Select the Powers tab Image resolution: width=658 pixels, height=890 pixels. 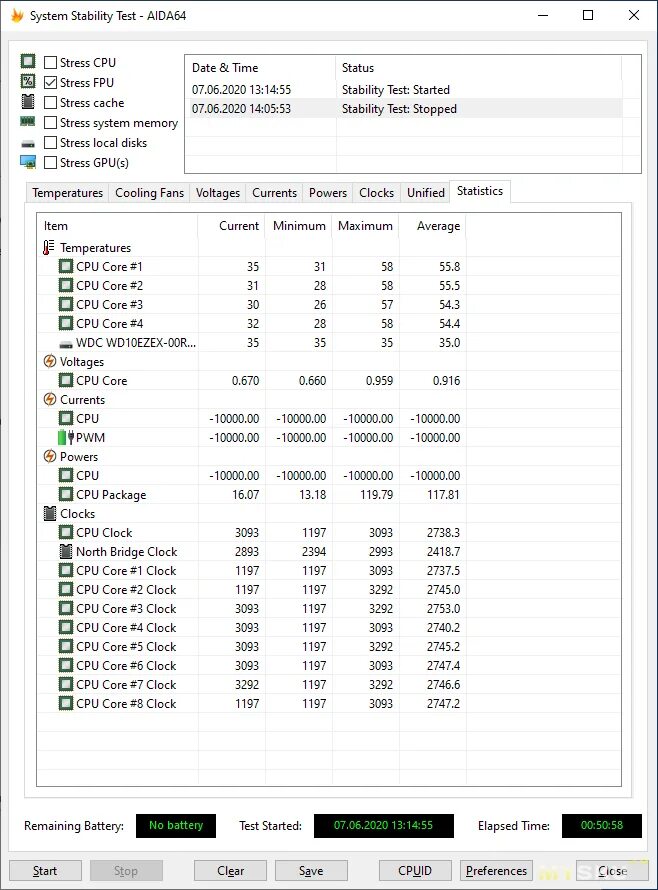328,193
